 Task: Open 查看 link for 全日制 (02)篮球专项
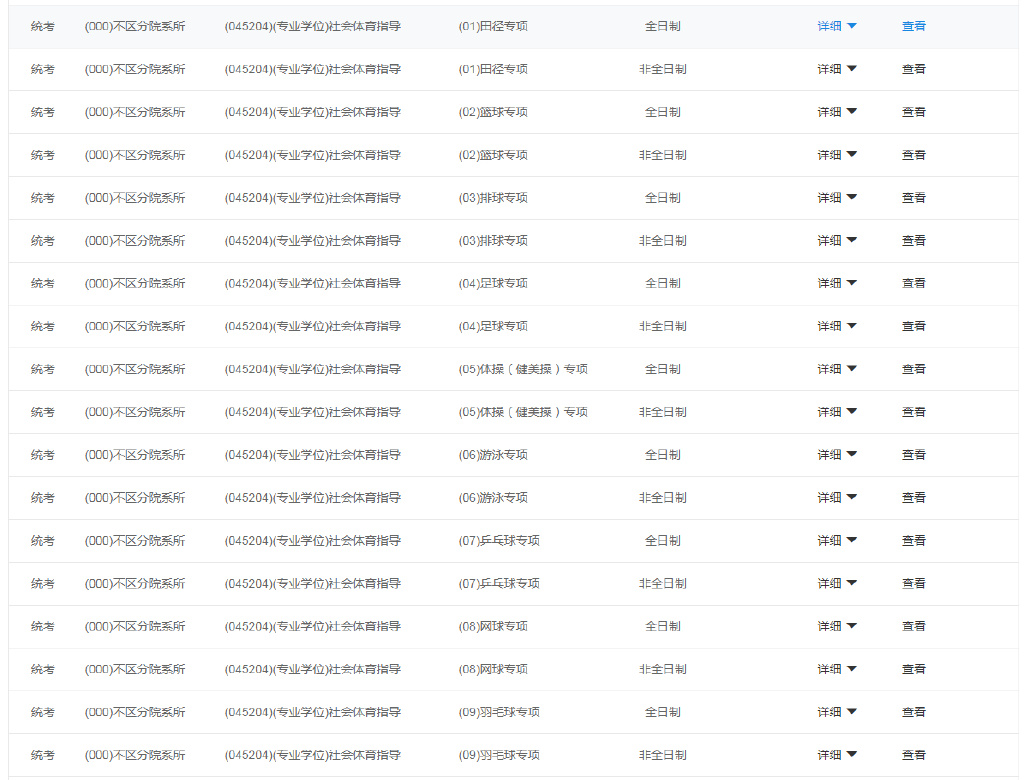point(914,112)
